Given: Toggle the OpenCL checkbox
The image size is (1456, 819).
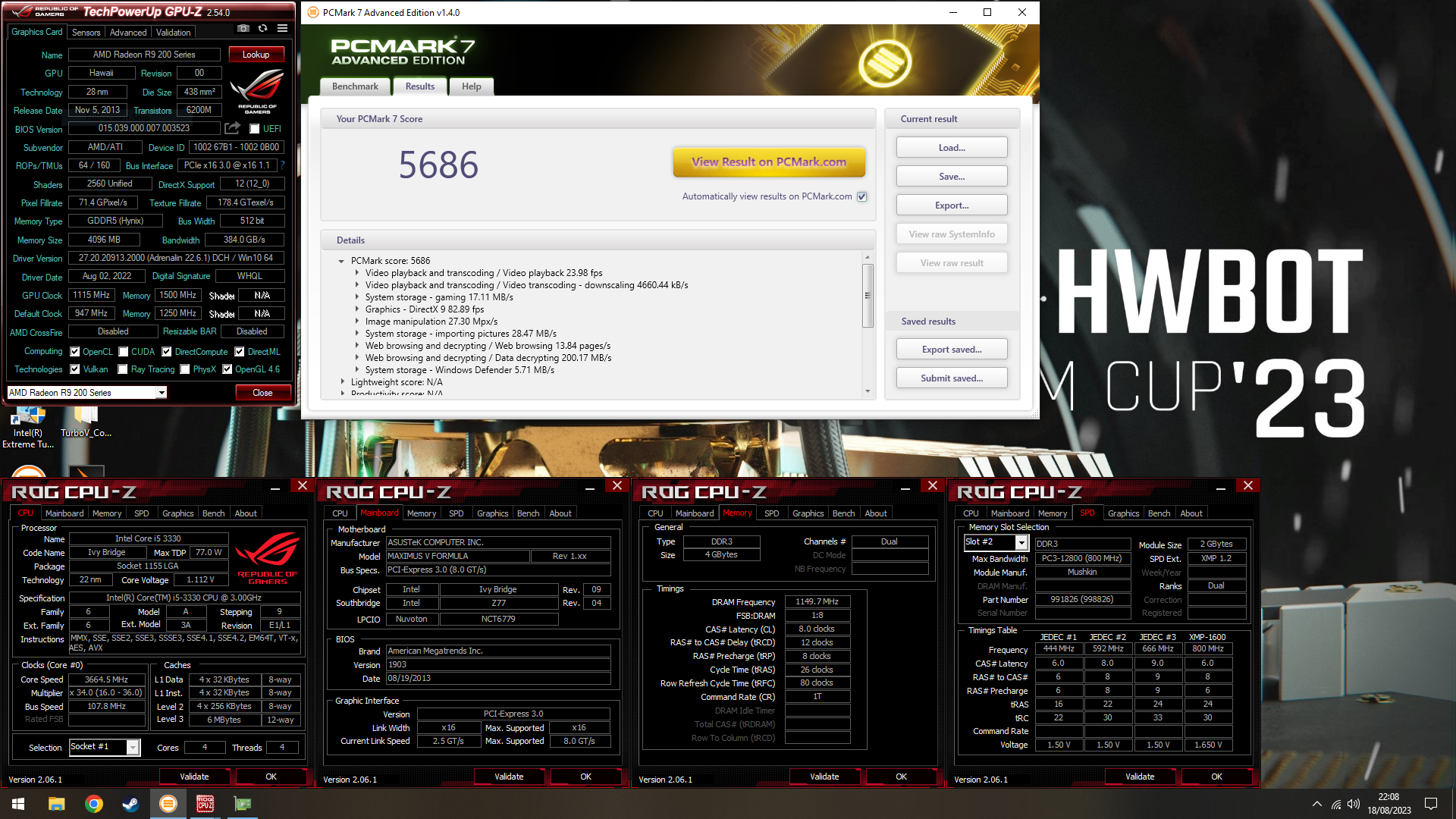Looking at the screenshot, I should coord(75,352).
